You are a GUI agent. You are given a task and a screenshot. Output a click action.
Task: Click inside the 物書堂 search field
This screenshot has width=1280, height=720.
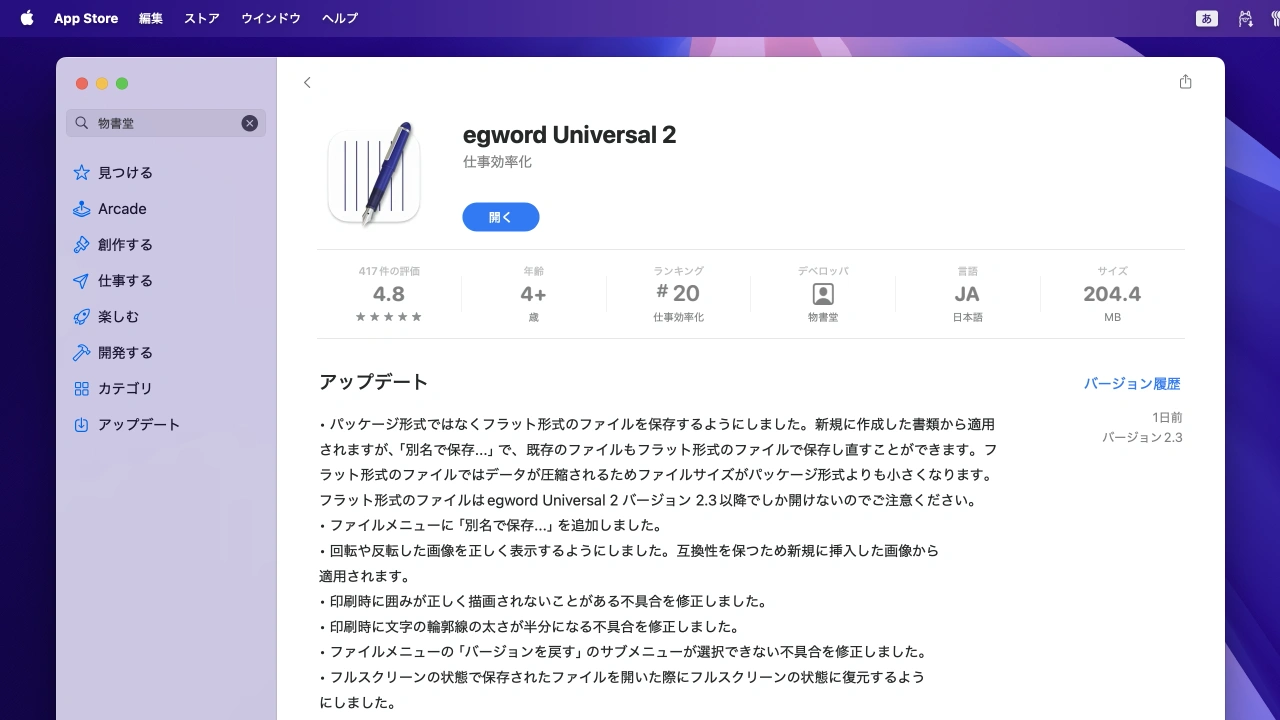pos(165,123)
